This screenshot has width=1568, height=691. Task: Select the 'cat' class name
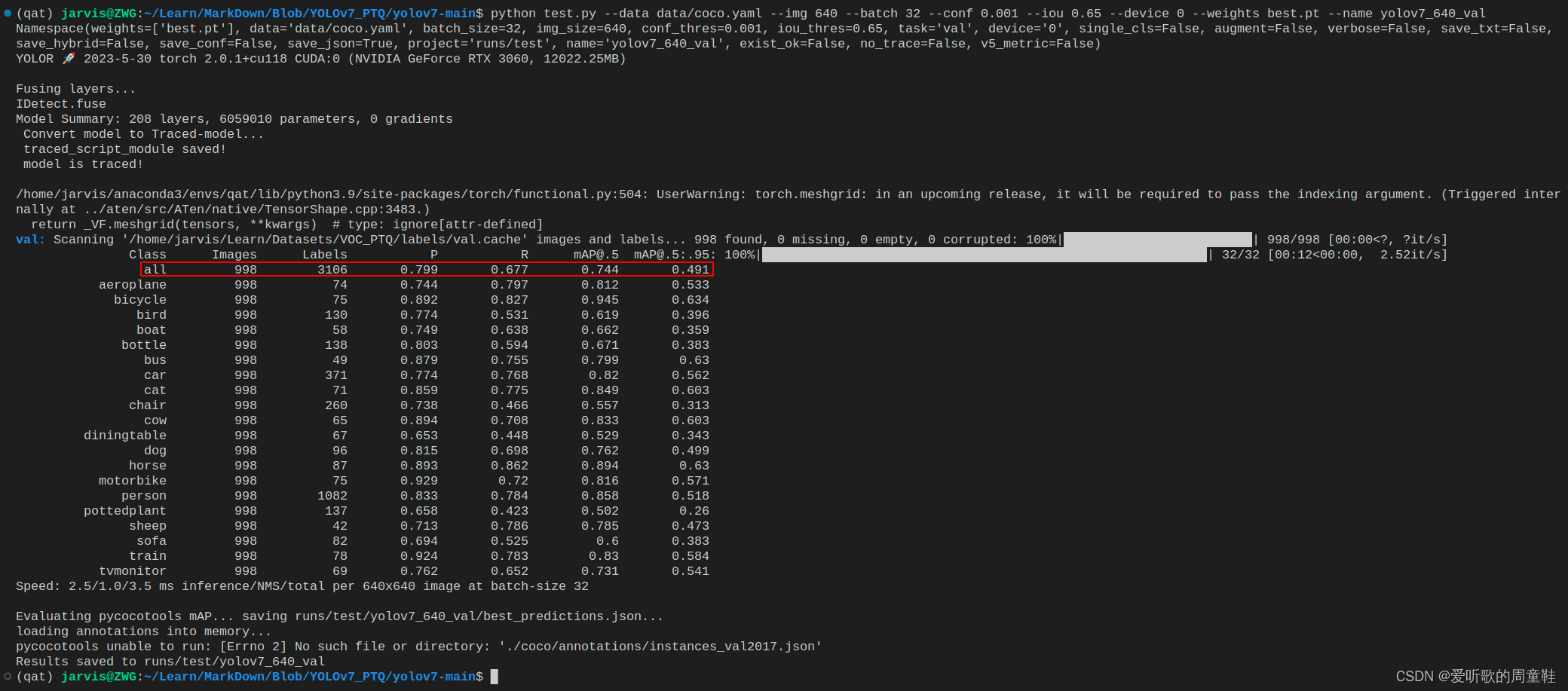[x=155, y=390]
